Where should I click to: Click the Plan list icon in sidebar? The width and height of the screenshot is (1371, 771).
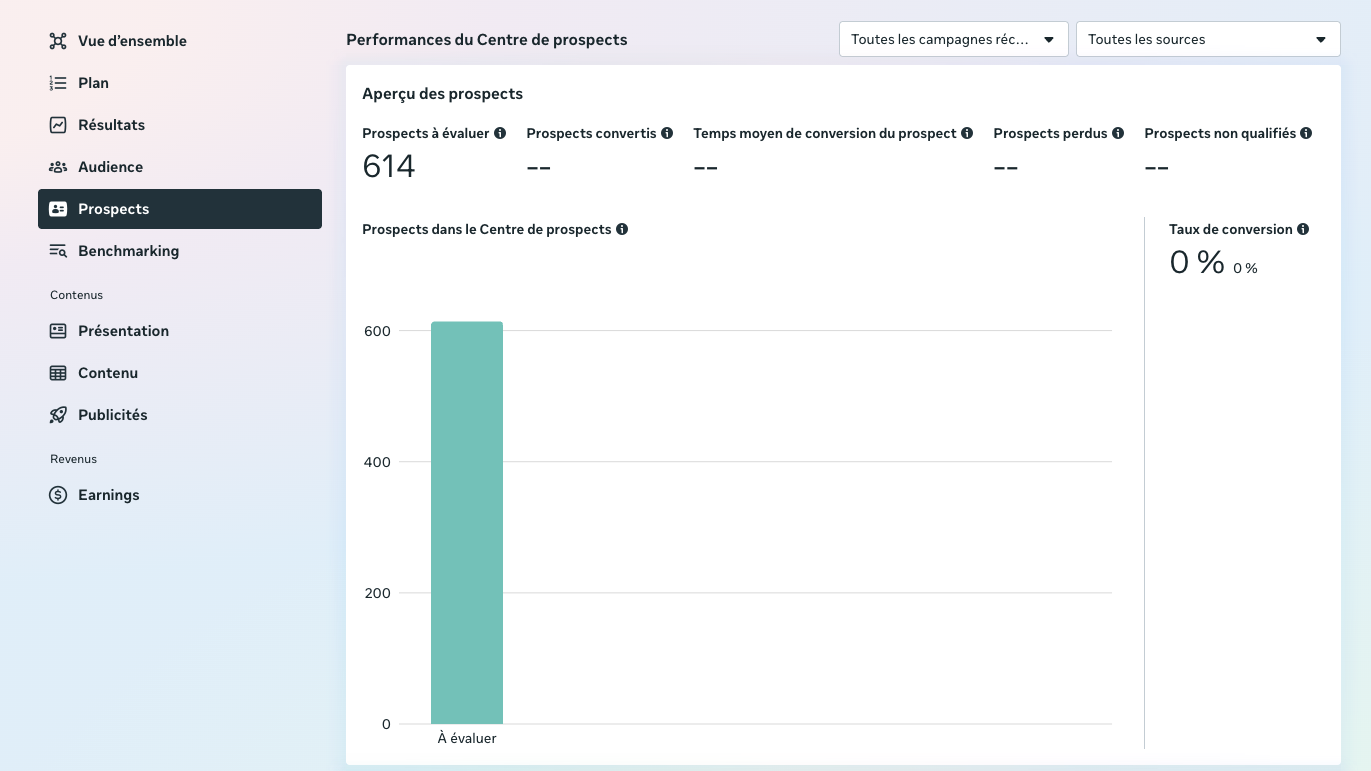click(58, 83)
